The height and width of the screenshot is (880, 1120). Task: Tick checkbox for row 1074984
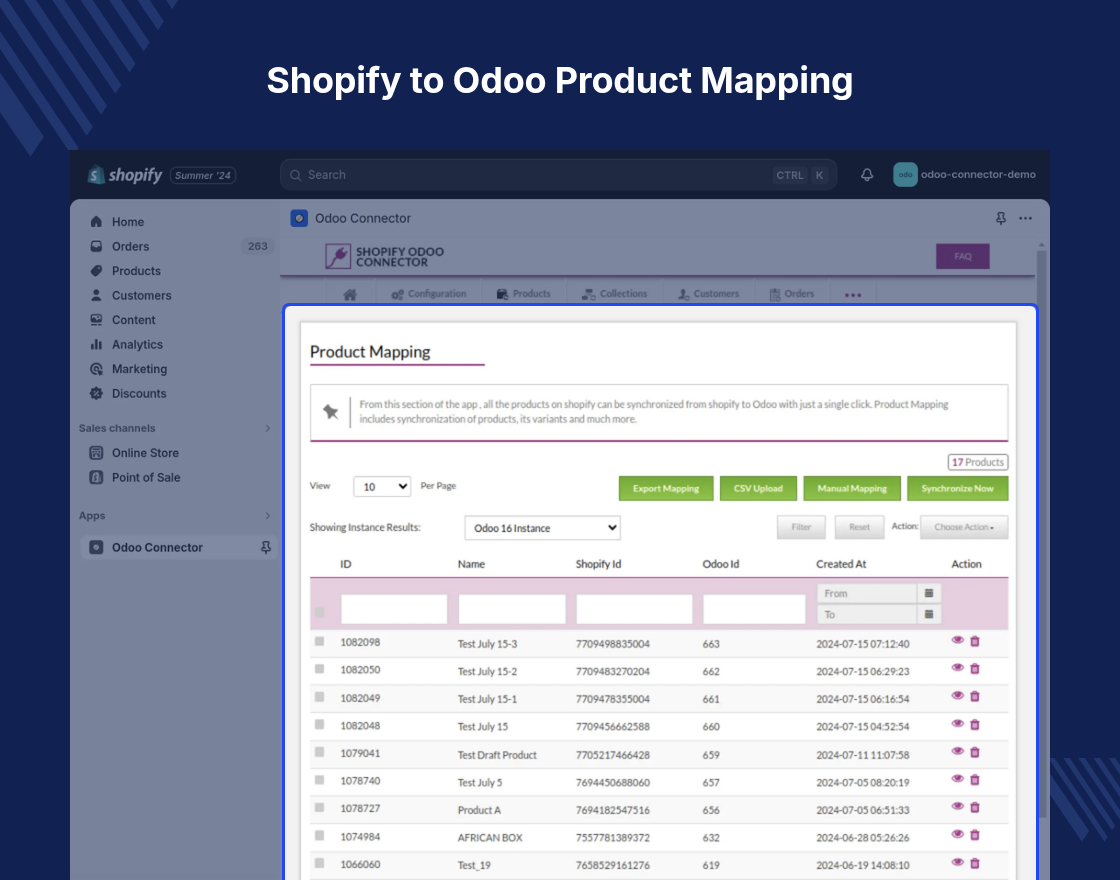(x=319, y=836)
